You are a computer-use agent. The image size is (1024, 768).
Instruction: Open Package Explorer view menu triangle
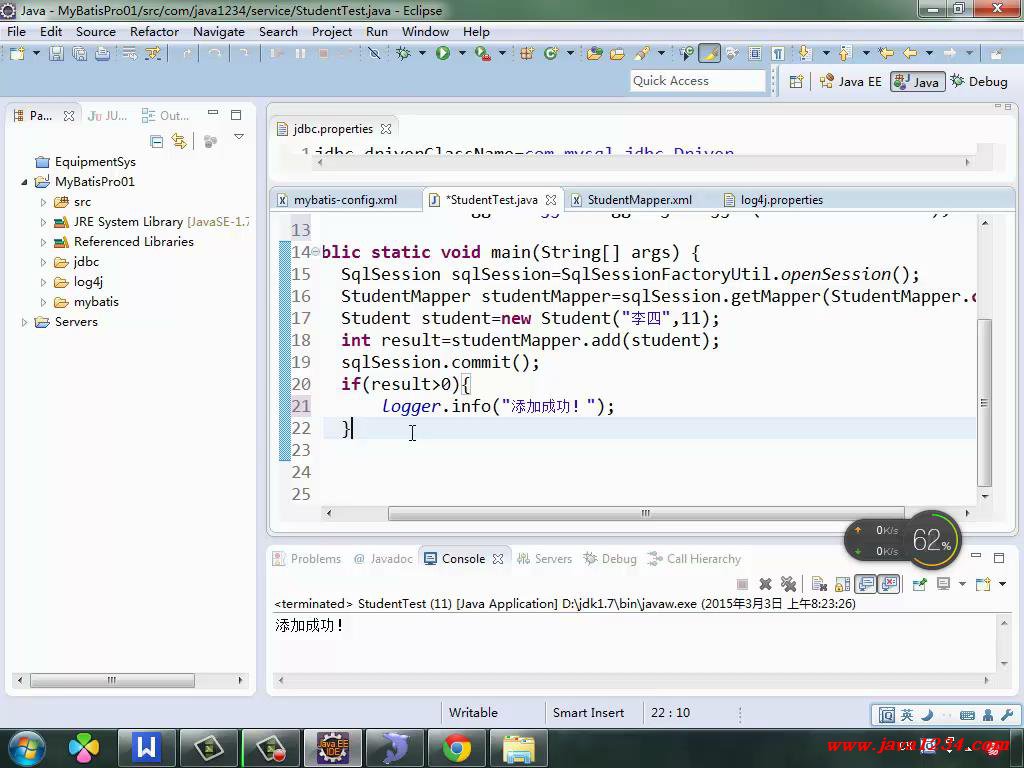pyautogui.click(x=239, y=137)
